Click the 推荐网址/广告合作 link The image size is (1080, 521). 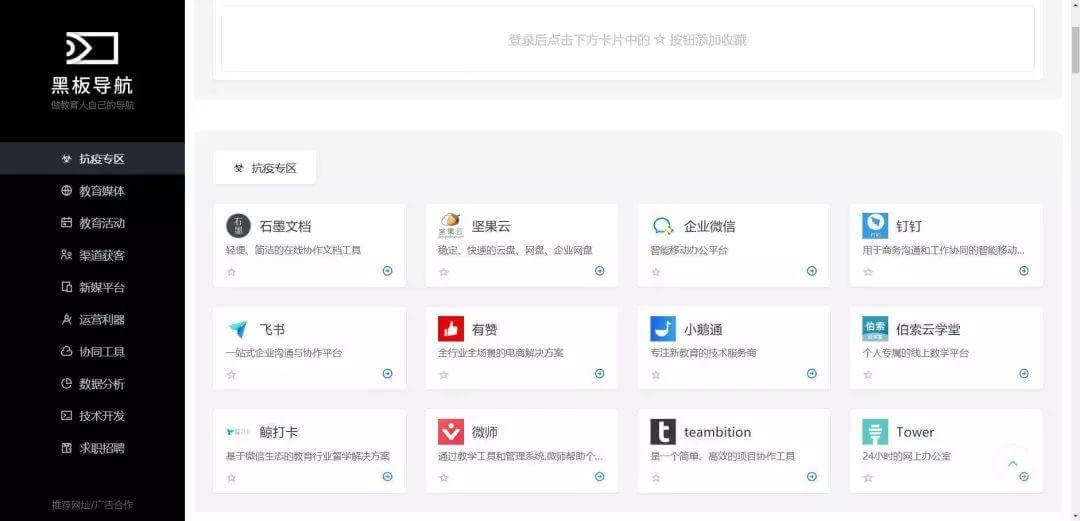click(92, 505)
